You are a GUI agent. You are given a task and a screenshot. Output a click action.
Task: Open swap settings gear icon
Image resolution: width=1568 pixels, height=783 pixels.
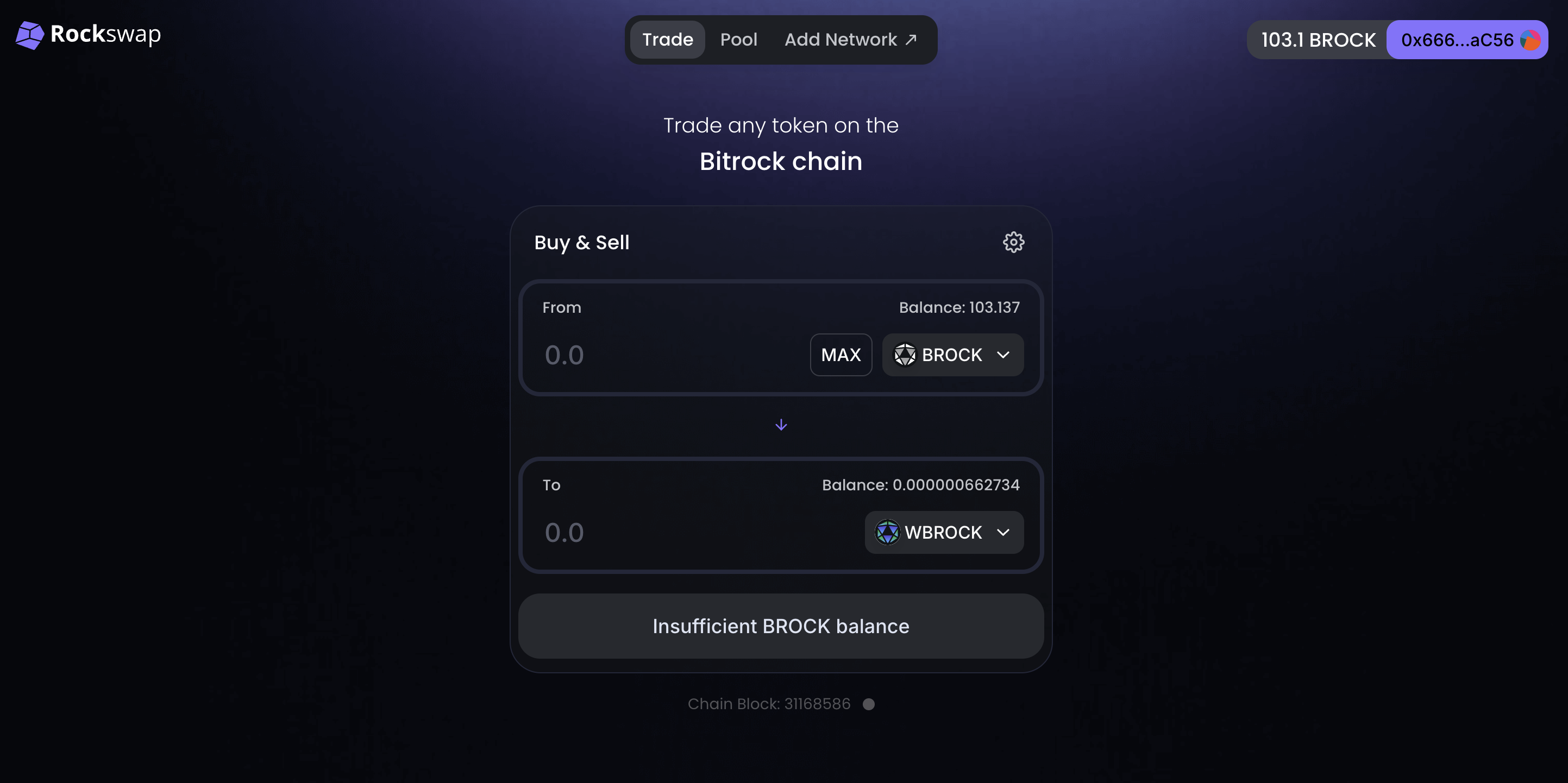point(1013,242)
